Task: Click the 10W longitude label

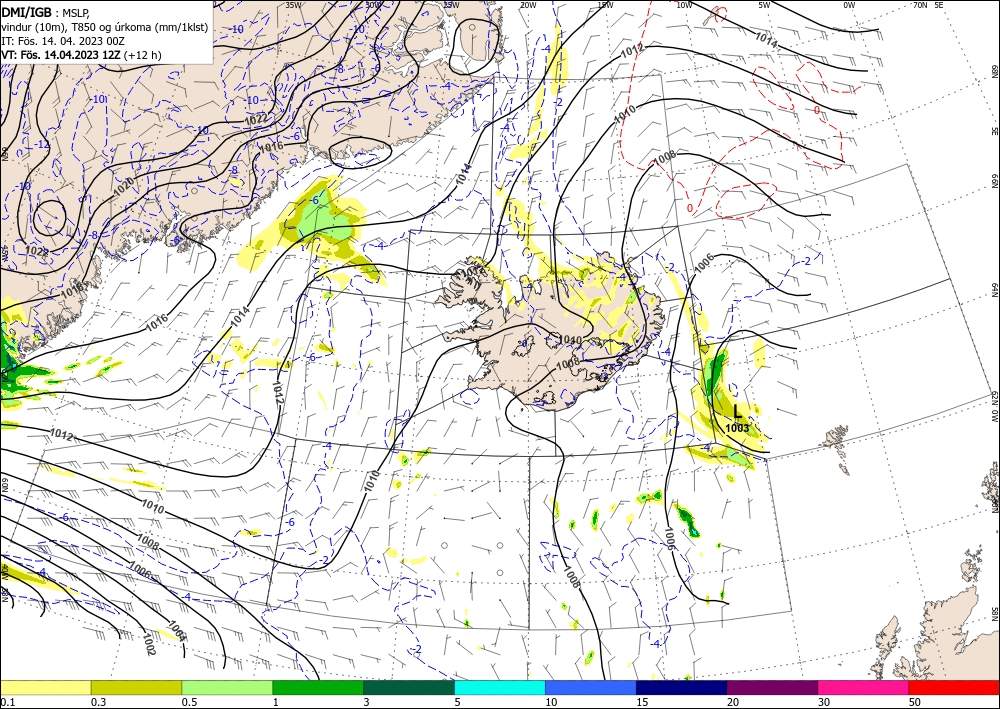Action: pos(684,5)
